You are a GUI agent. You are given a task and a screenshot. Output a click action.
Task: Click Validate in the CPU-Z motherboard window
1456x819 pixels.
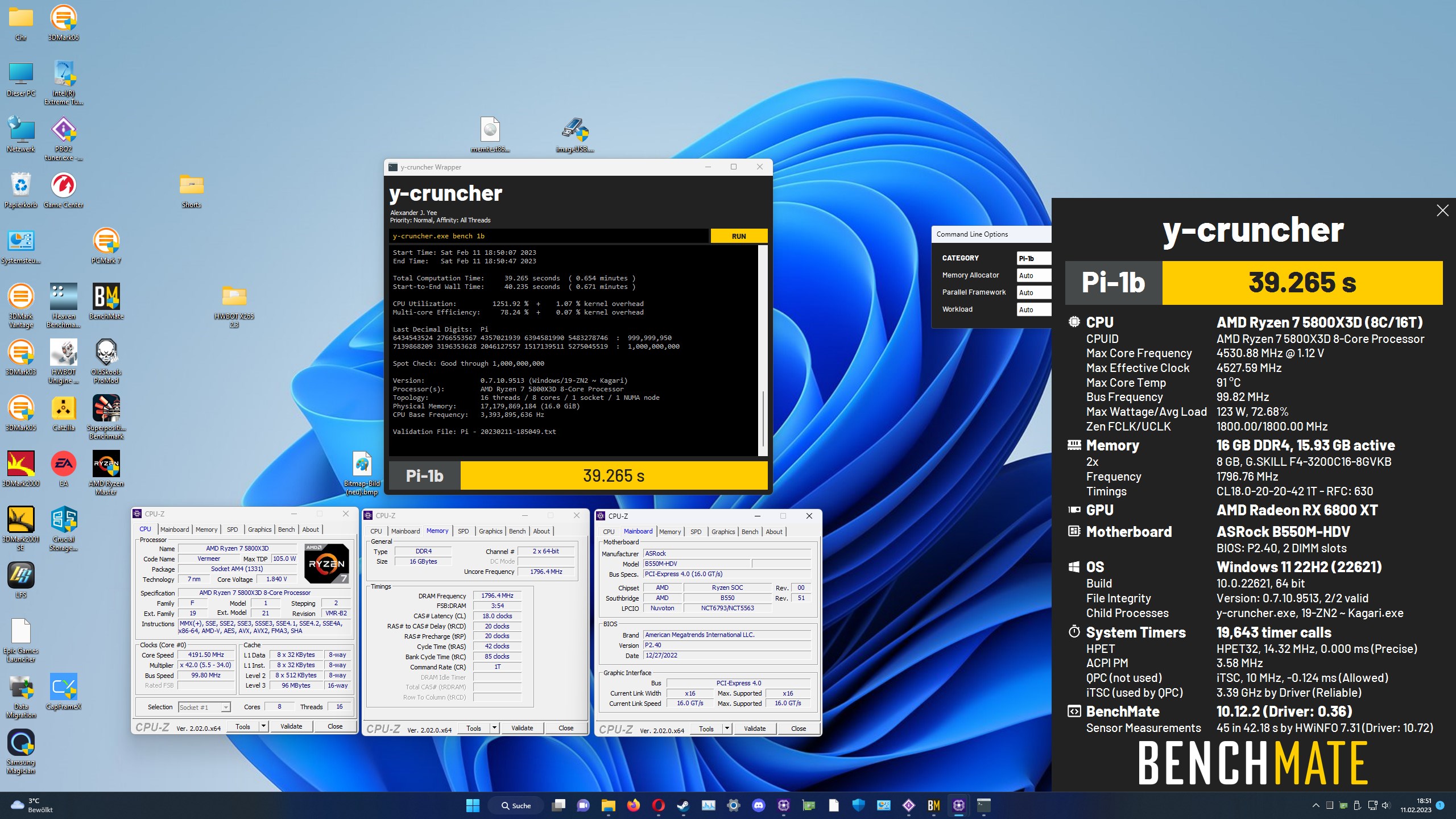pyautogui.click(x=755, y=729)
